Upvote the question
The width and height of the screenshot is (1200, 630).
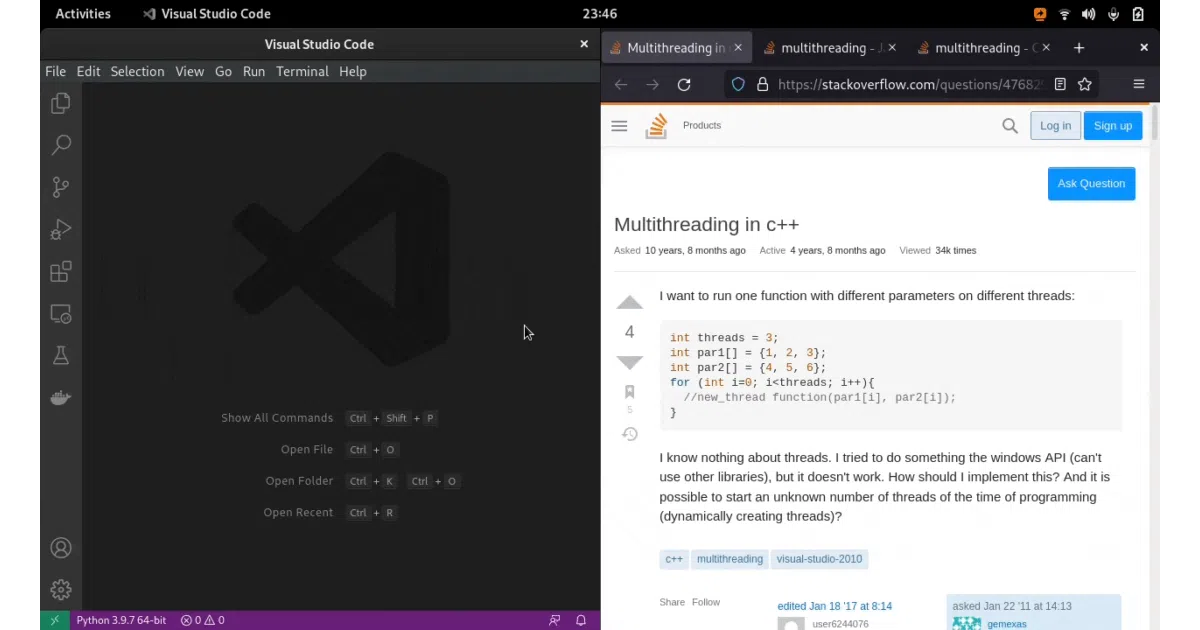[x=629, y=303]
